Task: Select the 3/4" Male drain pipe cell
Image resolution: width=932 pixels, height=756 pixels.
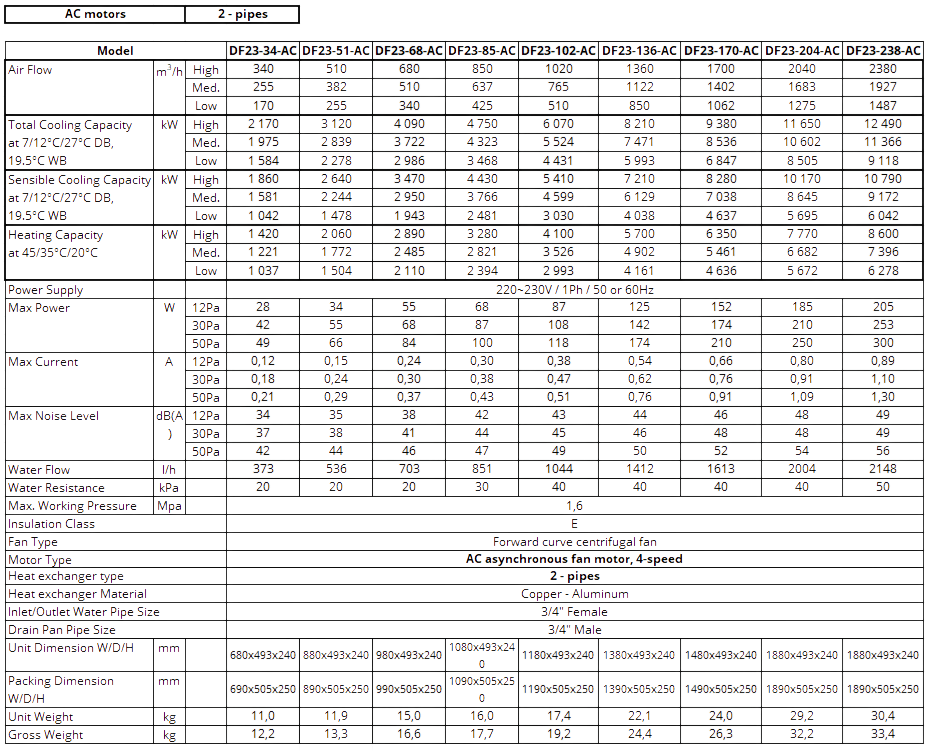Action: click(x=574, y=630)
